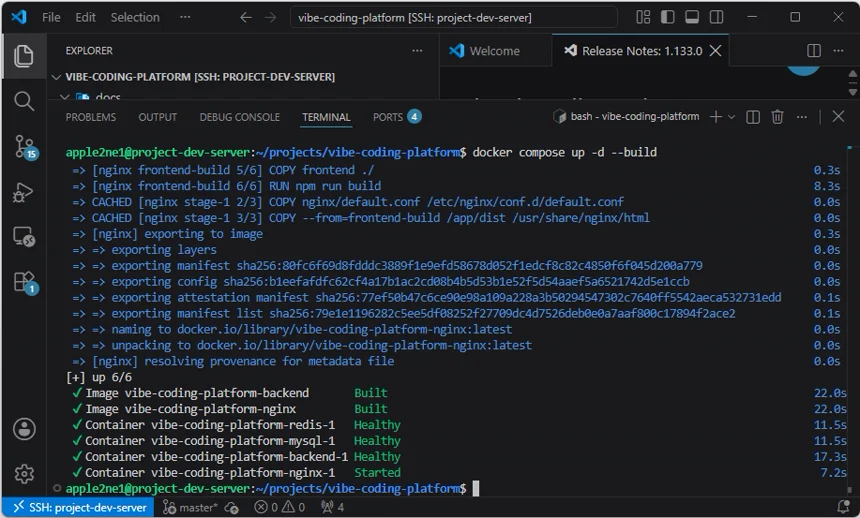The image size is (860, 518).
Task: Click forwarded ports status item showing 4
Action: 332,508
